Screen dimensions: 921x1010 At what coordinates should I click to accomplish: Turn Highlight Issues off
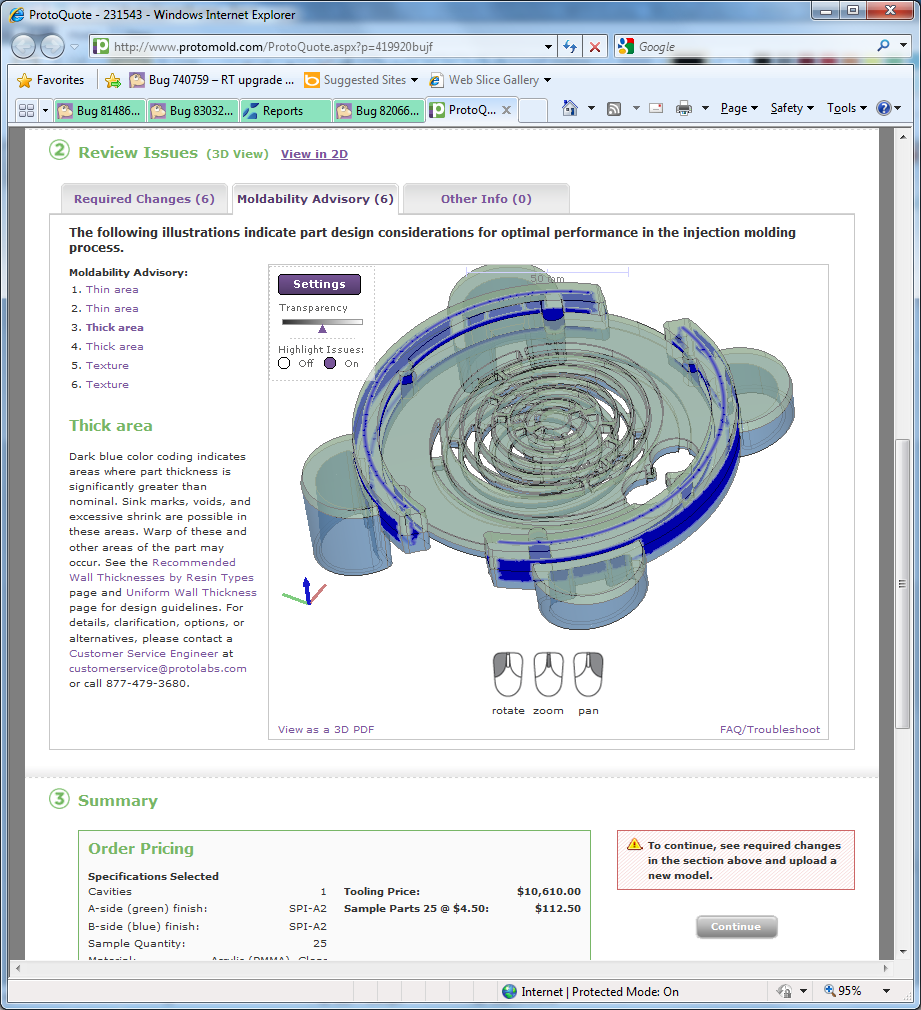pos(285,363)
